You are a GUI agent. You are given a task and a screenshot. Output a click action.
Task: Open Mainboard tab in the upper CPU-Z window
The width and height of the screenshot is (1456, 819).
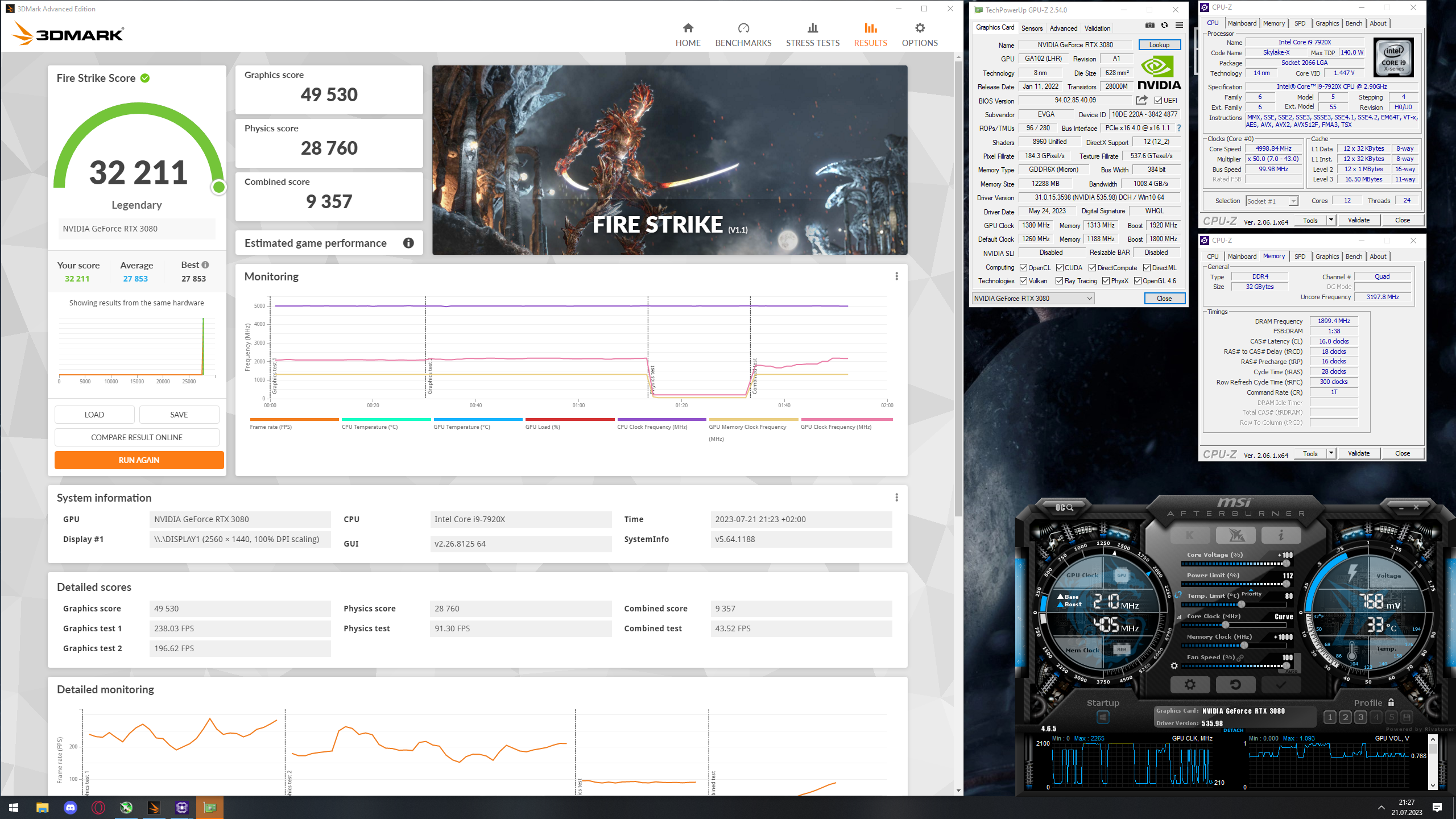click(x=1242, y=23)
